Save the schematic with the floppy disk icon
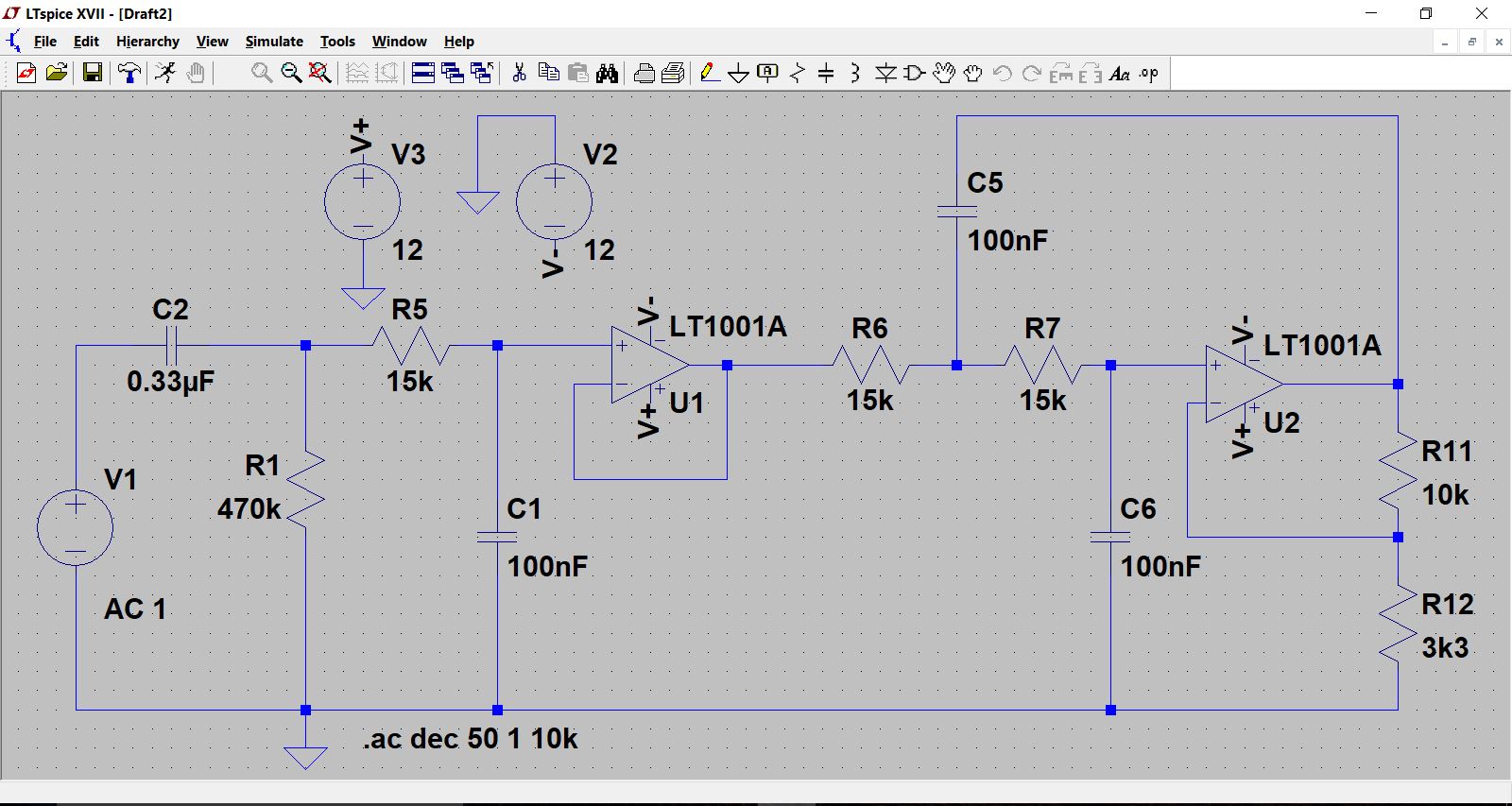Image resolution: width=1512 pixels, height=806 pixels. coord(93,73)
